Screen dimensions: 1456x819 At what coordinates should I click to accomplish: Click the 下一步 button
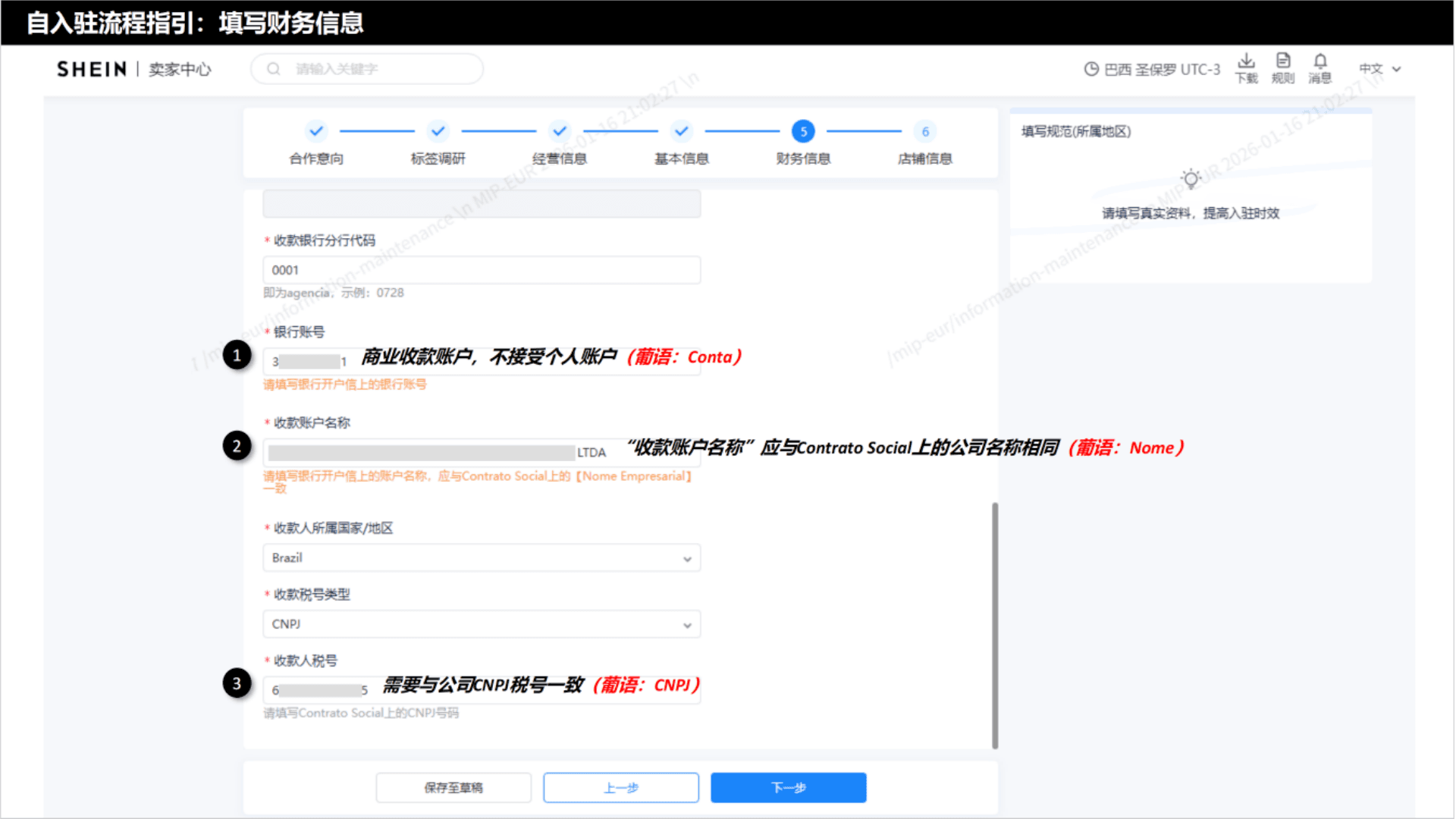(789, 788)
